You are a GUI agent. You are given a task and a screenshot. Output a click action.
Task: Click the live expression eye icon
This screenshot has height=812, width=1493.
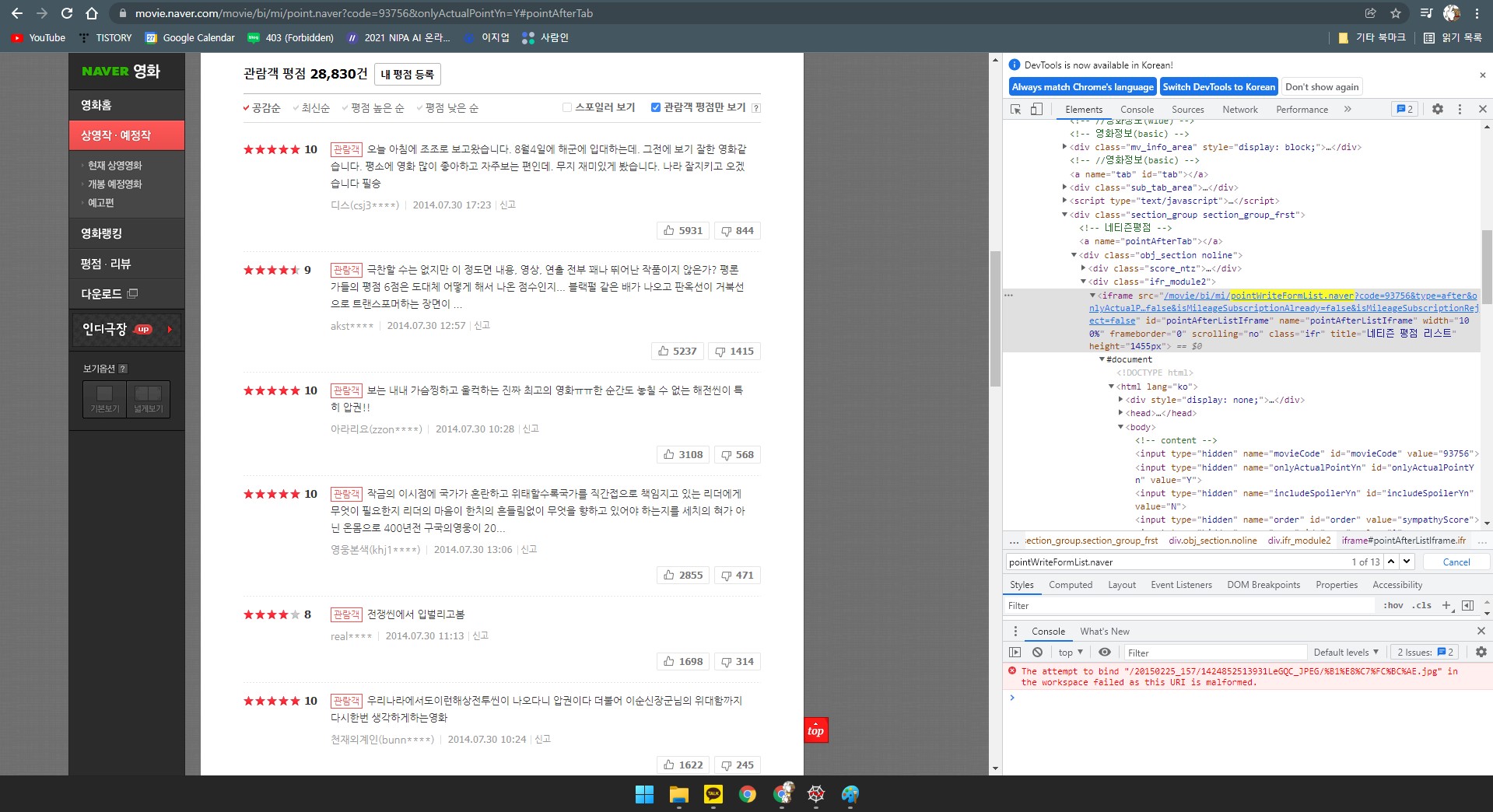[x=1104, y=652]
